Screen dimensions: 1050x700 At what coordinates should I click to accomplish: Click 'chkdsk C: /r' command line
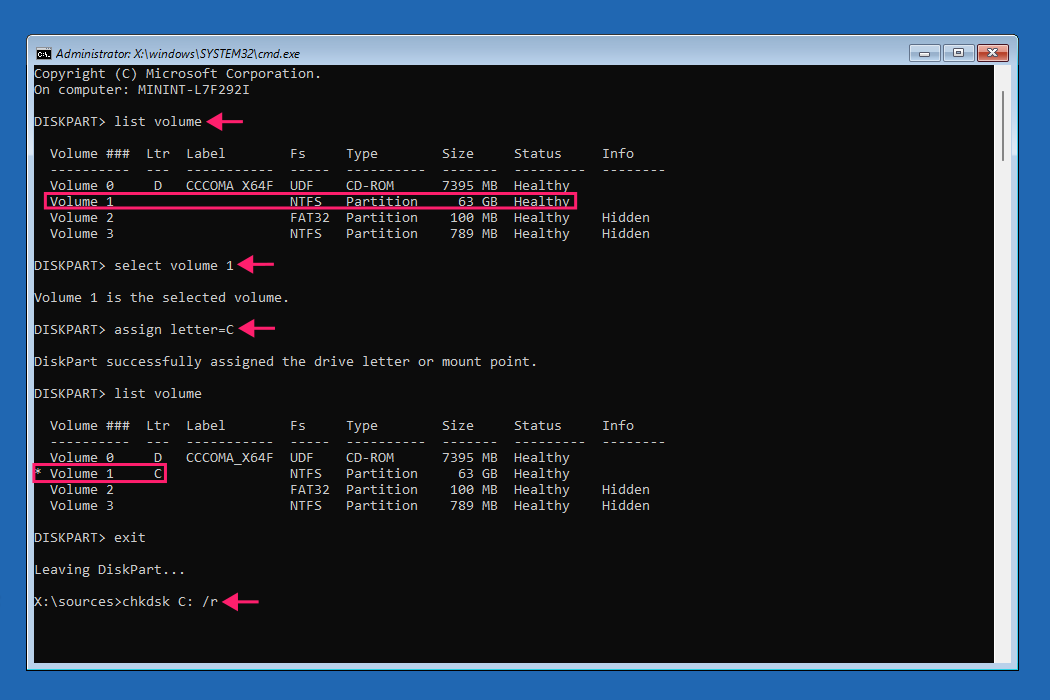pyautogui.click(x=170, y=602)
